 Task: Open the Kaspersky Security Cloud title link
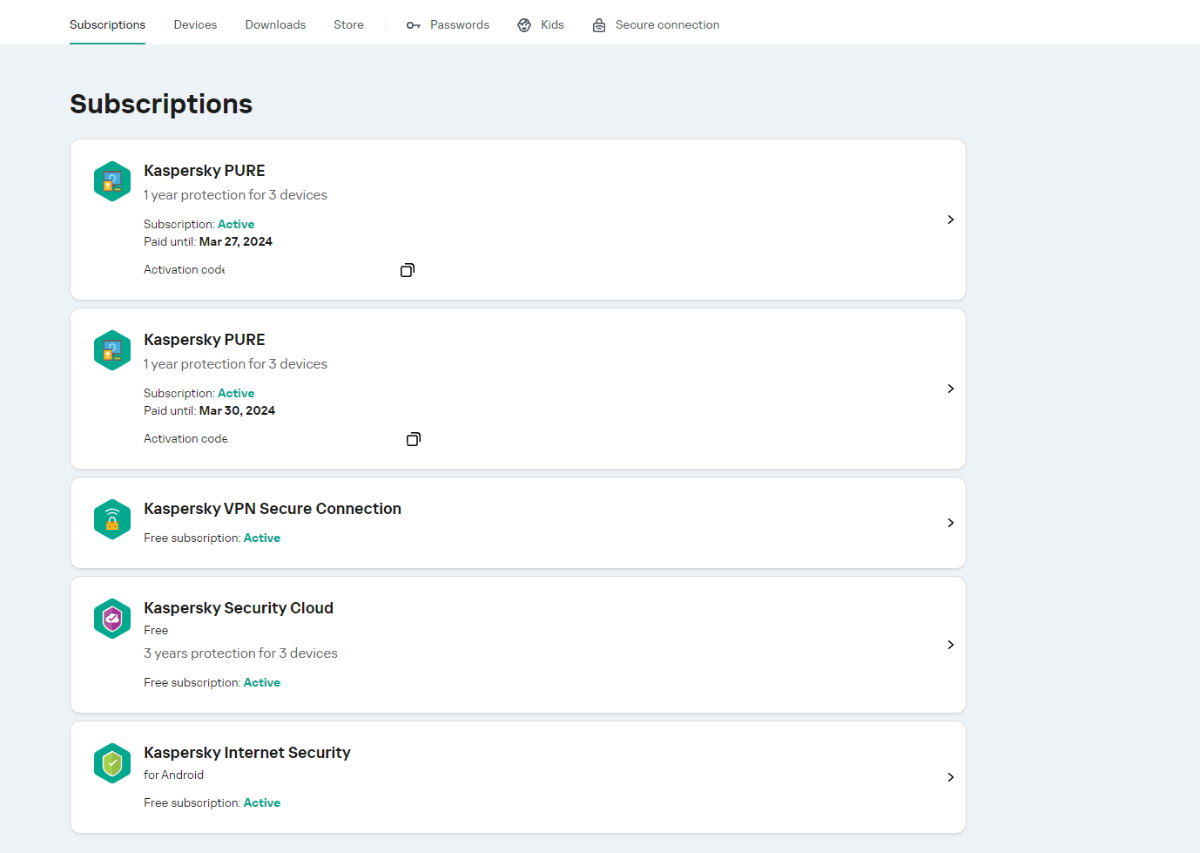pyautogui.click(x=238, y=608)
